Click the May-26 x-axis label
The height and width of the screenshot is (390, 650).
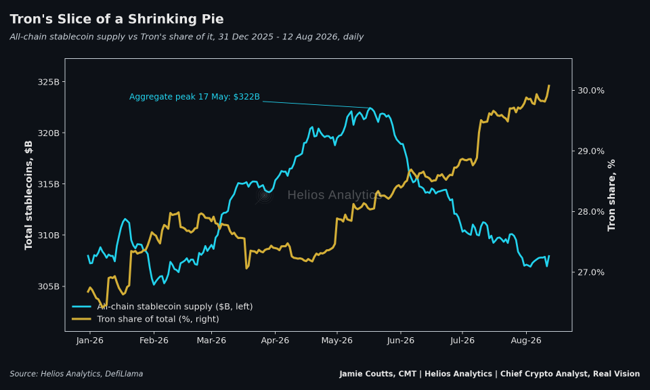[337, 340]
